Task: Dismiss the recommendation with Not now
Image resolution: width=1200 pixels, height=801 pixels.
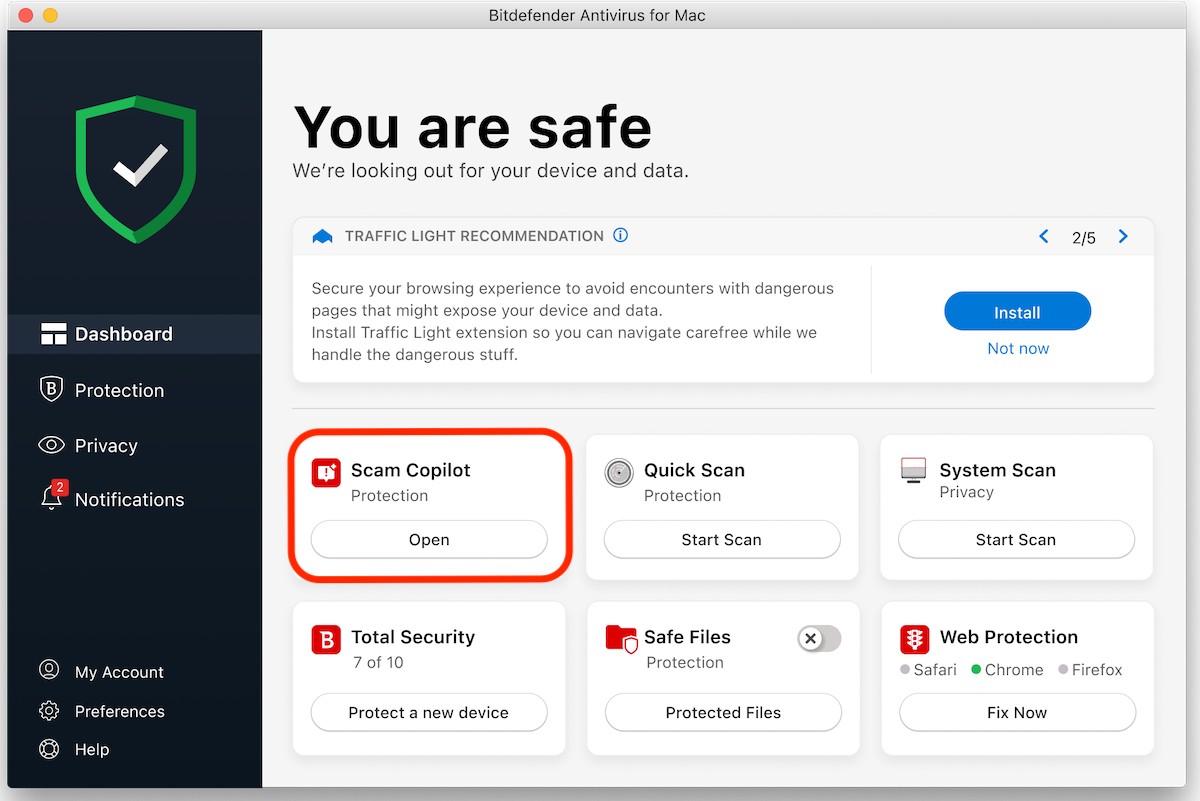Action: point(1017,348)
